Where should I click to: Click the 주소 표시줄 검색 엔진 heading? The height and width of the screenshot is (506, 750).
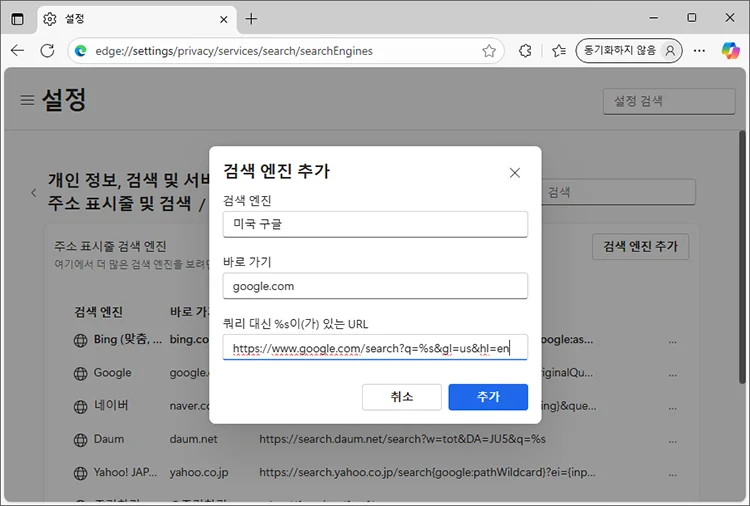click(110, 246)
